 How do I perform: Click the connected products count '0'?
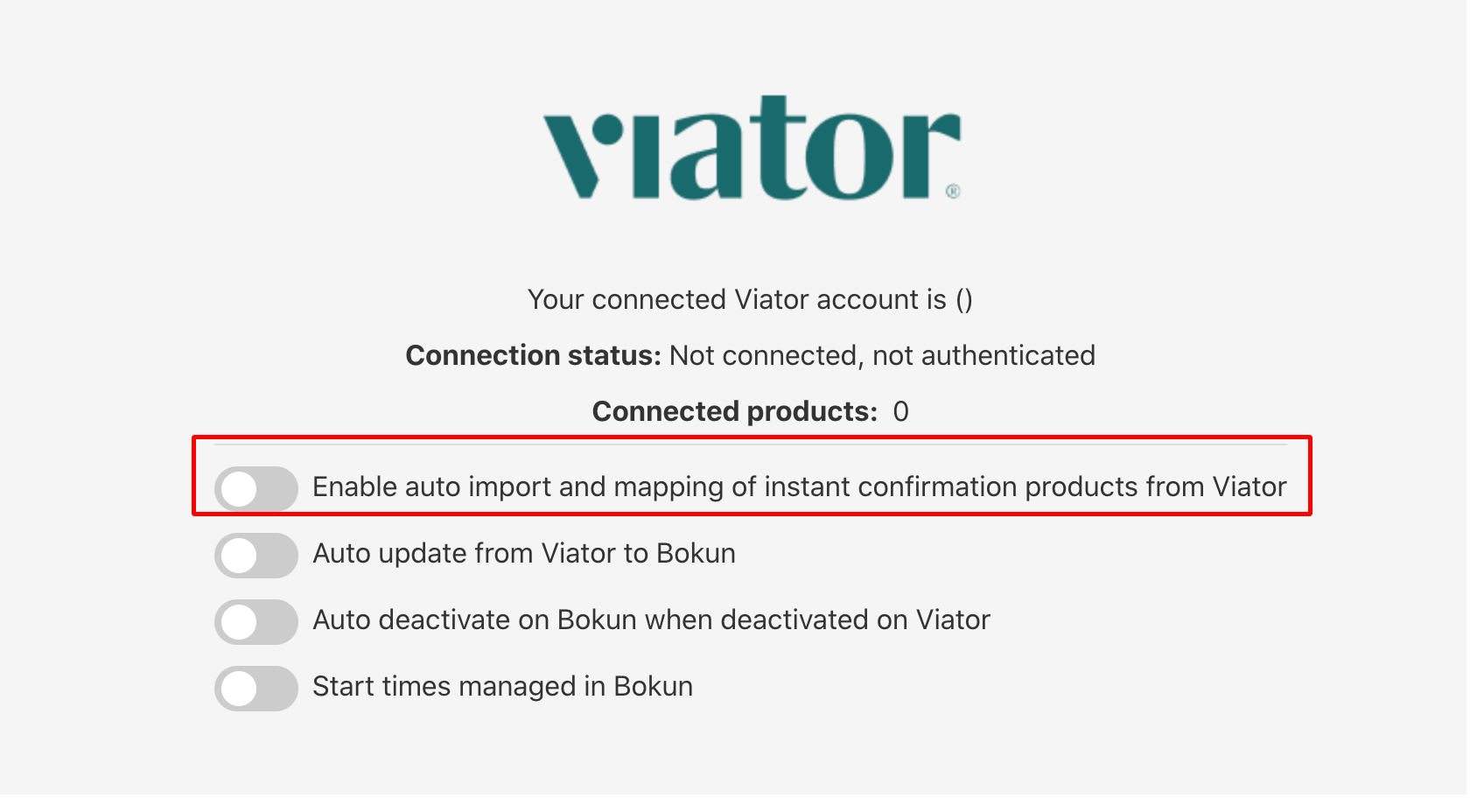(x=901, y=411)
